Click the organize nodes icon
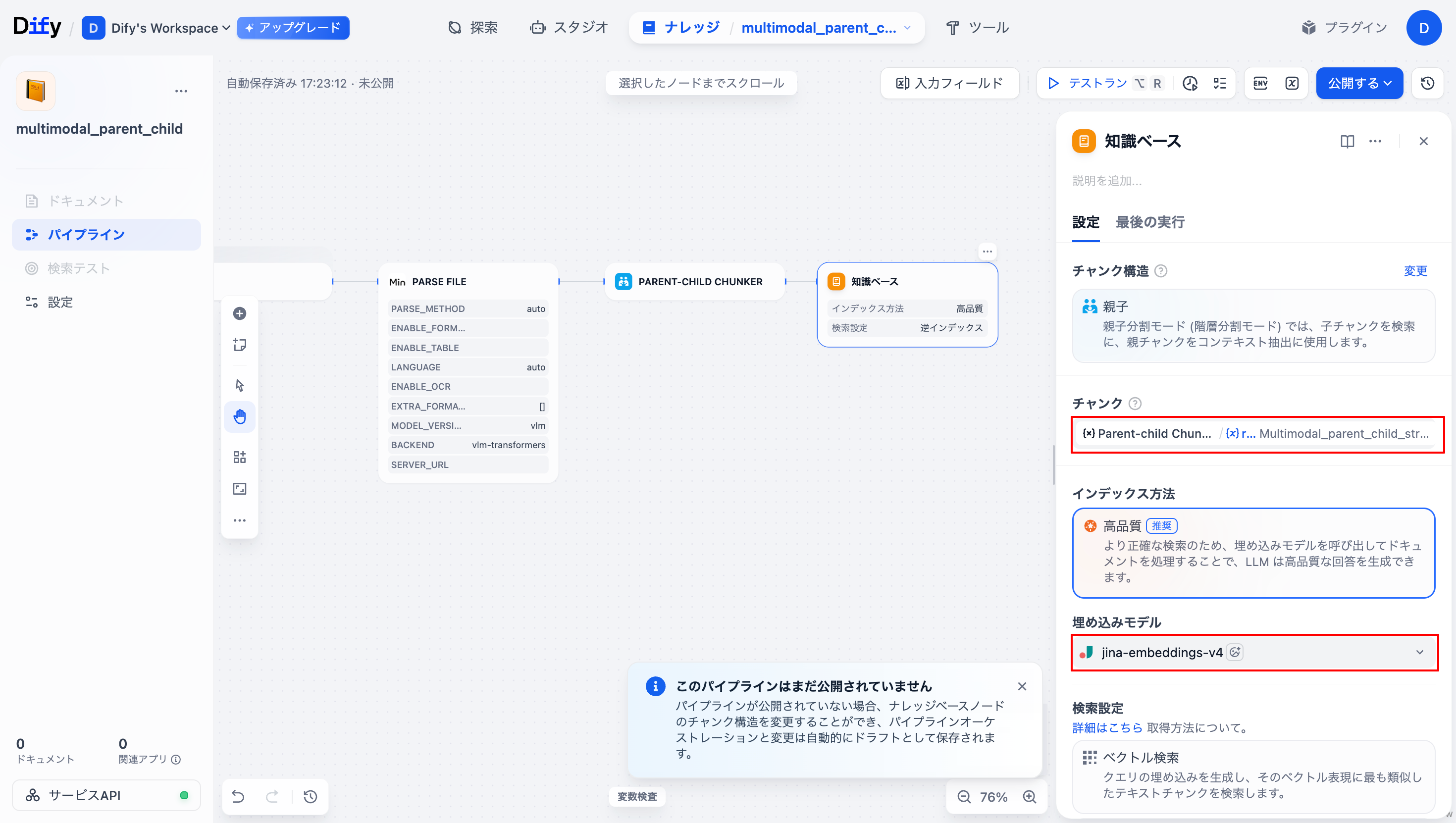Image resolution: width=1456 pixels, height=823 pixels. click(x=240, y=457)
